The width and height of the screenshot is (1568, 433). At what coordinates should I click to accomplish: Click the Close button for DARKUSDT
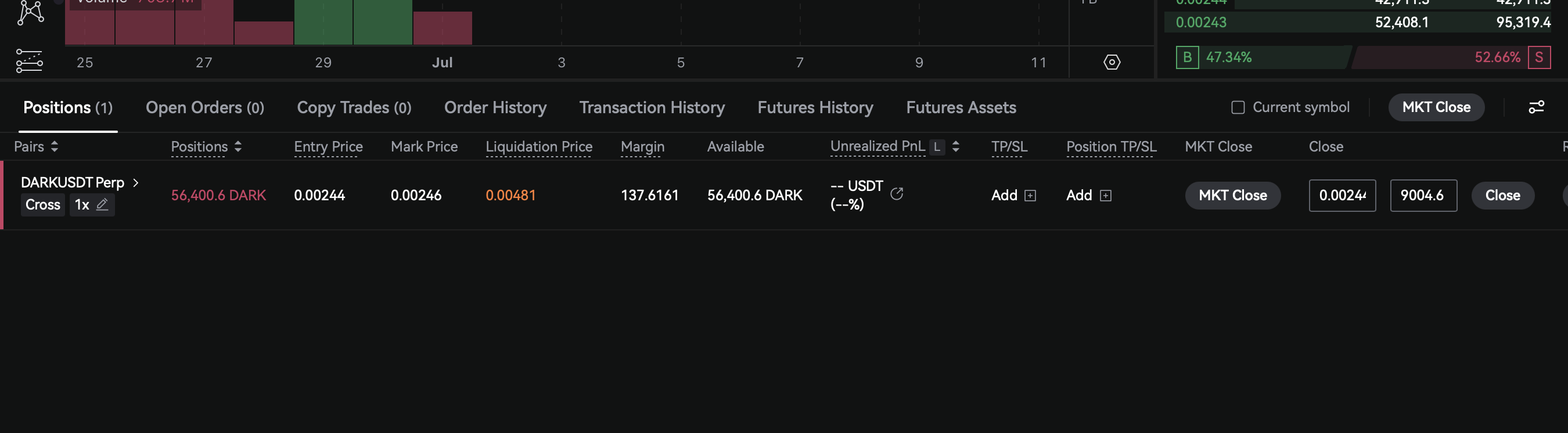1502,195
